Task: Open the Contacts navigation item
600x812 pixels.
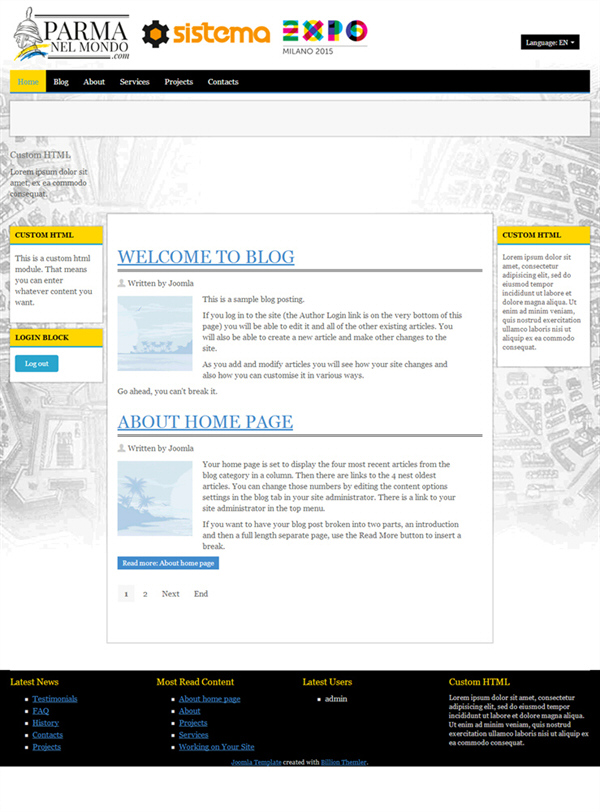Action: (x=223, y=82)
